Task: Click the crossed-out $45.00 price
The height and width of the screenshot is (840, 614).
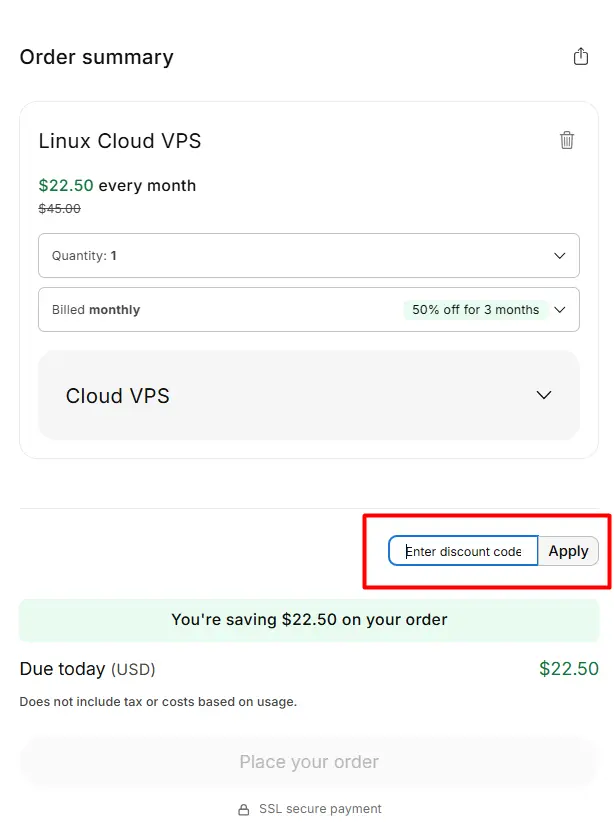Action: pyautogui.click(x=59, y=209)
